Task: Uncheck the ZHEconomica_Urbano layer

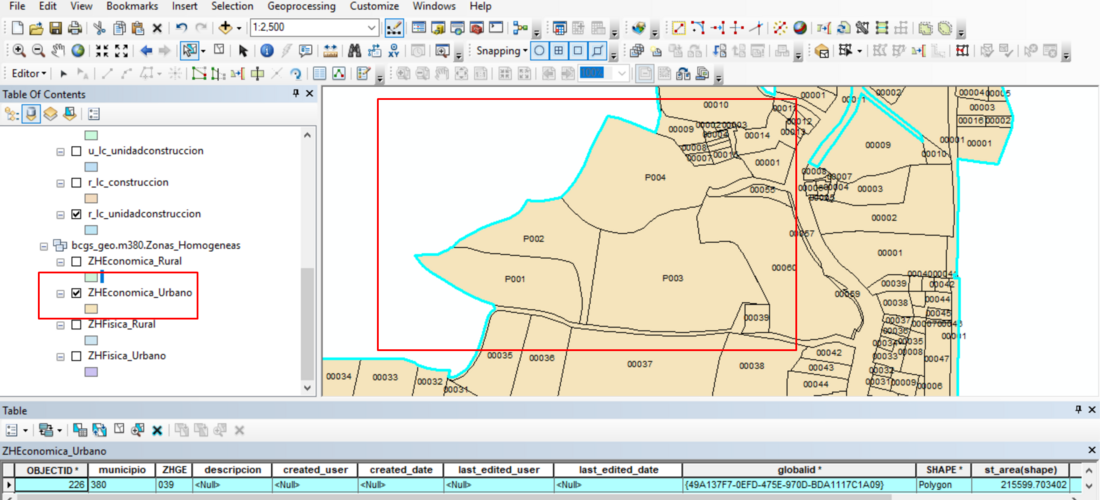Action: (77, 293)
